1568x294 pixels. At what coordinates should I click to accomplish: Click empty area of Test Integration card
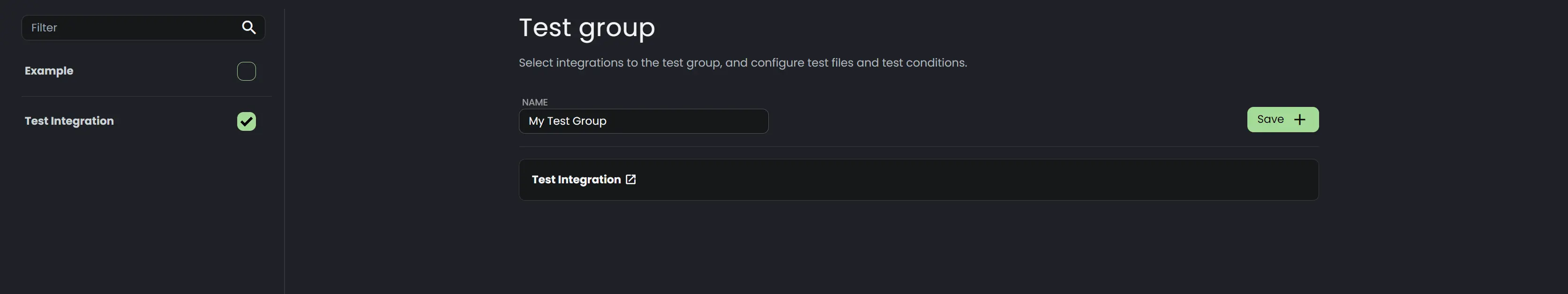(974, 180)
